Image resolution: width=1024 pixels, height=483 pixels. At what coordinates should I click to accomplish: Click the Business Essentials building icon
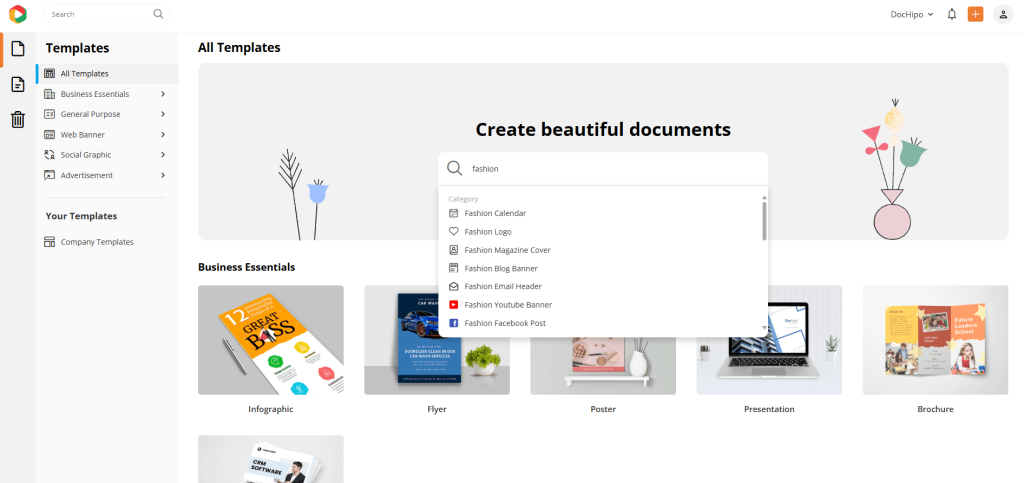[50, 94]
